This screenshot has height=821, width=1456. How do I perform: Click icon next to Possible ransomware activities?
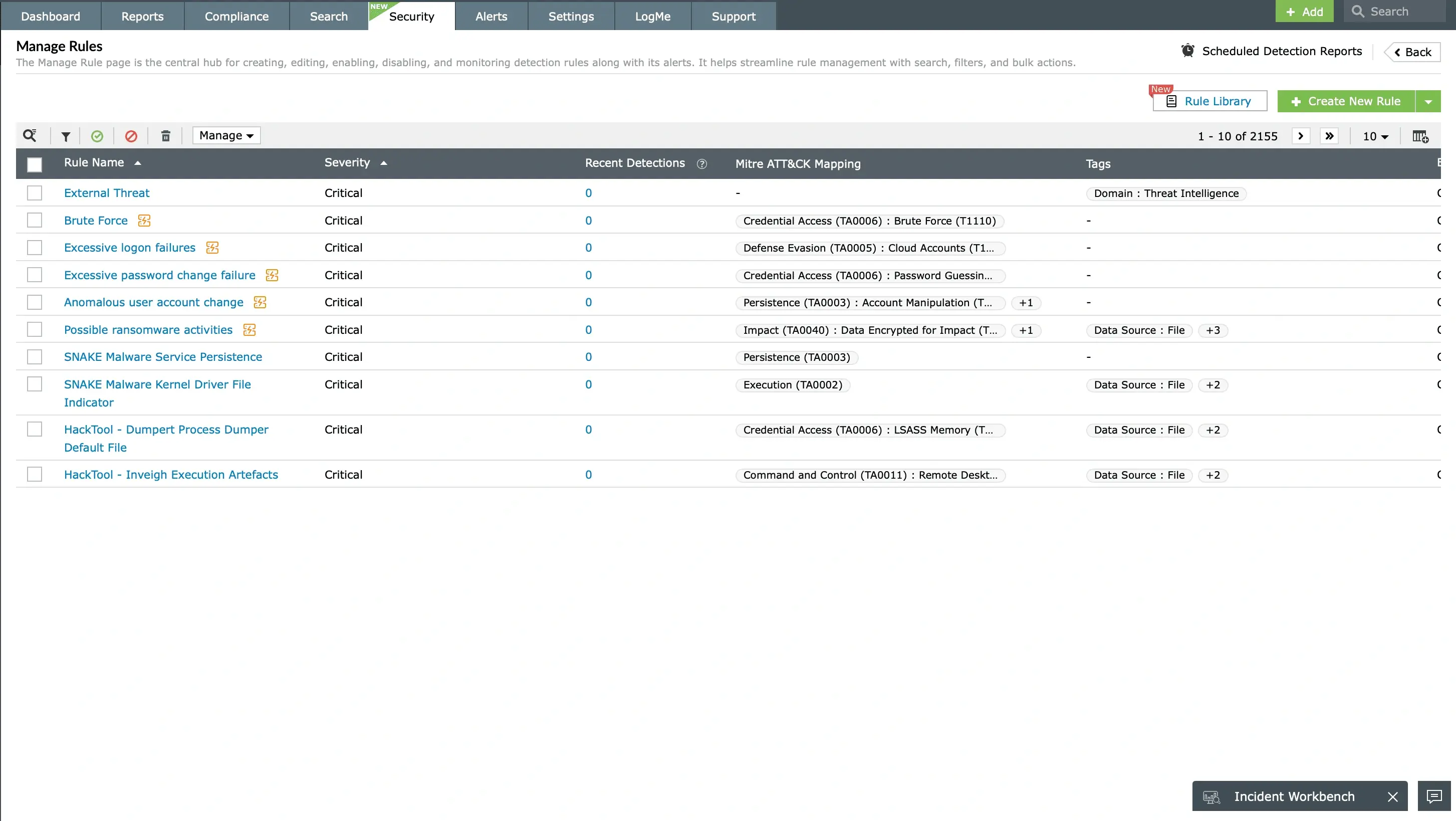pos(249,330)
